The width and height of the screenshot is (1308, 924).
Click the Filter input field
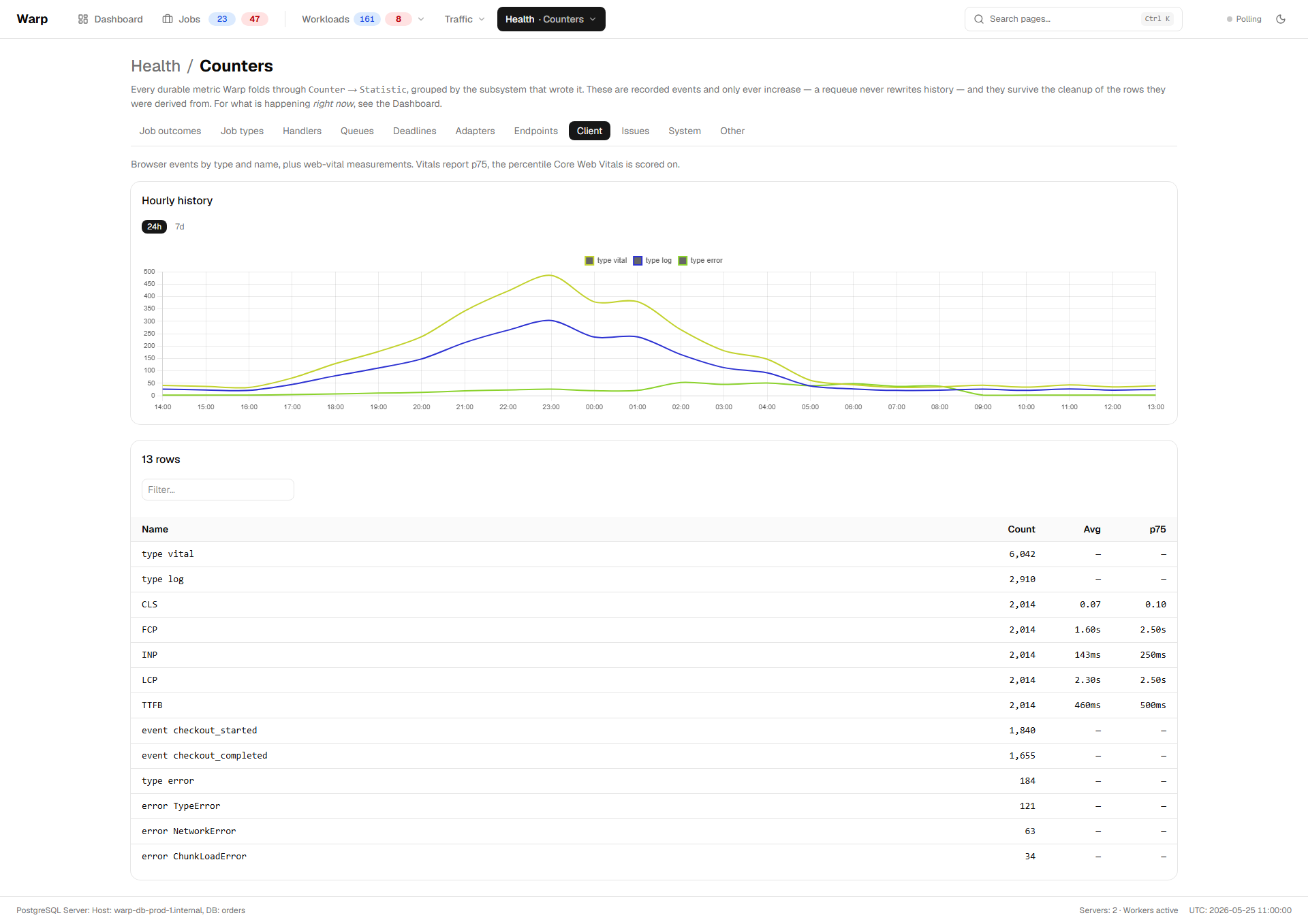[x=218, y=490]
